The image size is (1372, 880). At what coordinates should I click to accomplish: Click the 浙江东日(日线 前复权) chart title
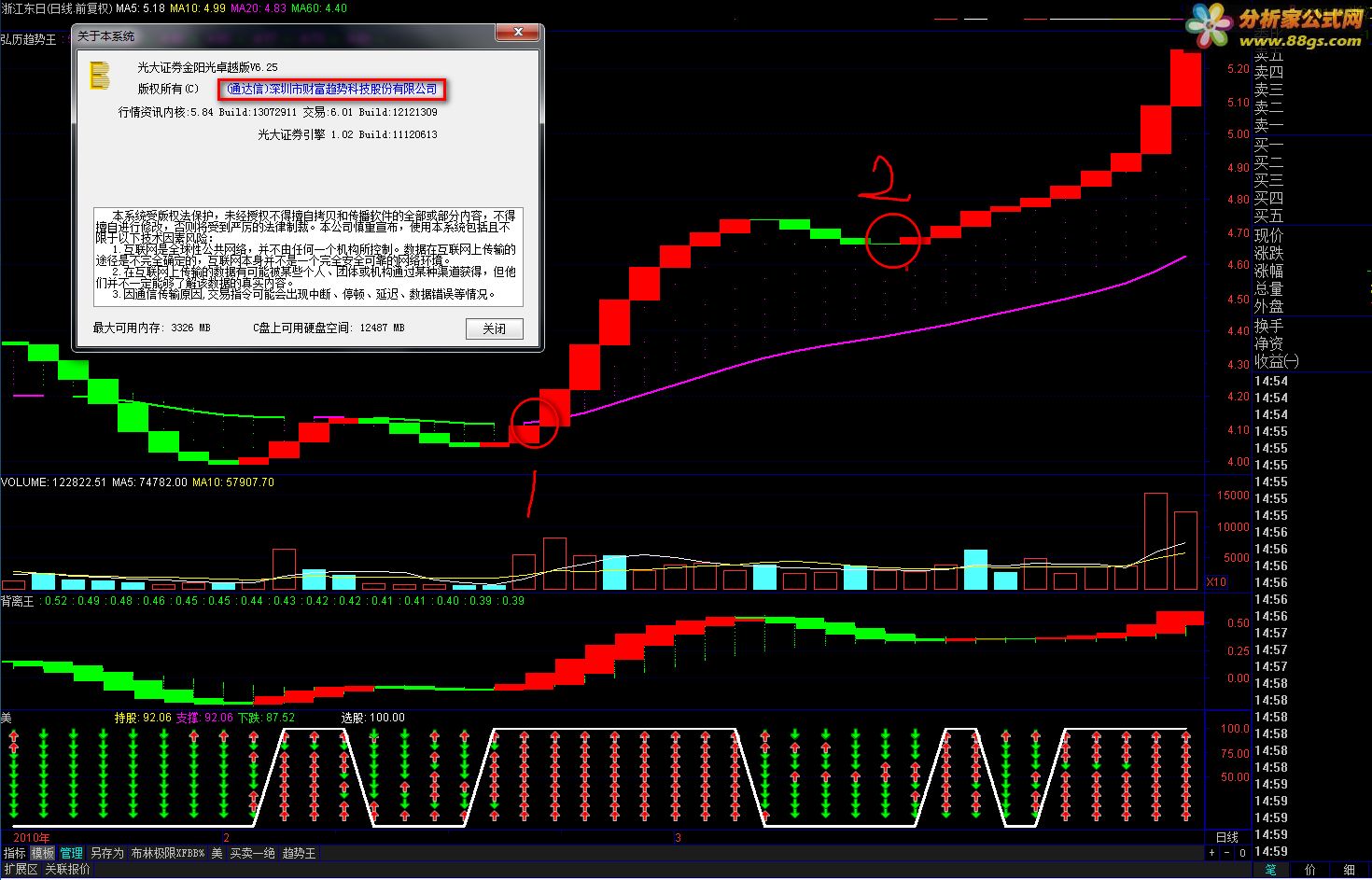coord(57,7)
